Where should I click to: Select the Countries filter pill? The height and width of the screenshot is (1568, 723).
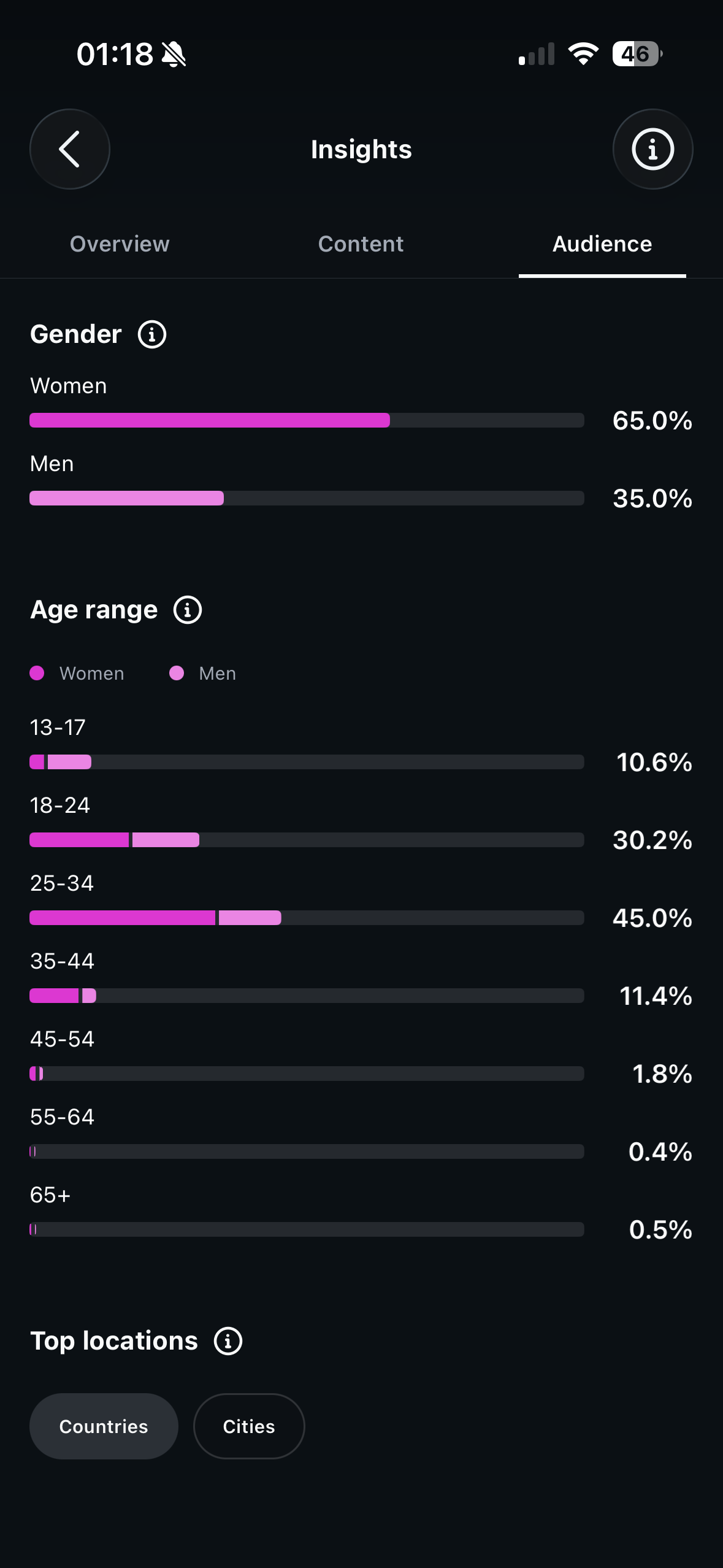click(x=104, y=1426)
